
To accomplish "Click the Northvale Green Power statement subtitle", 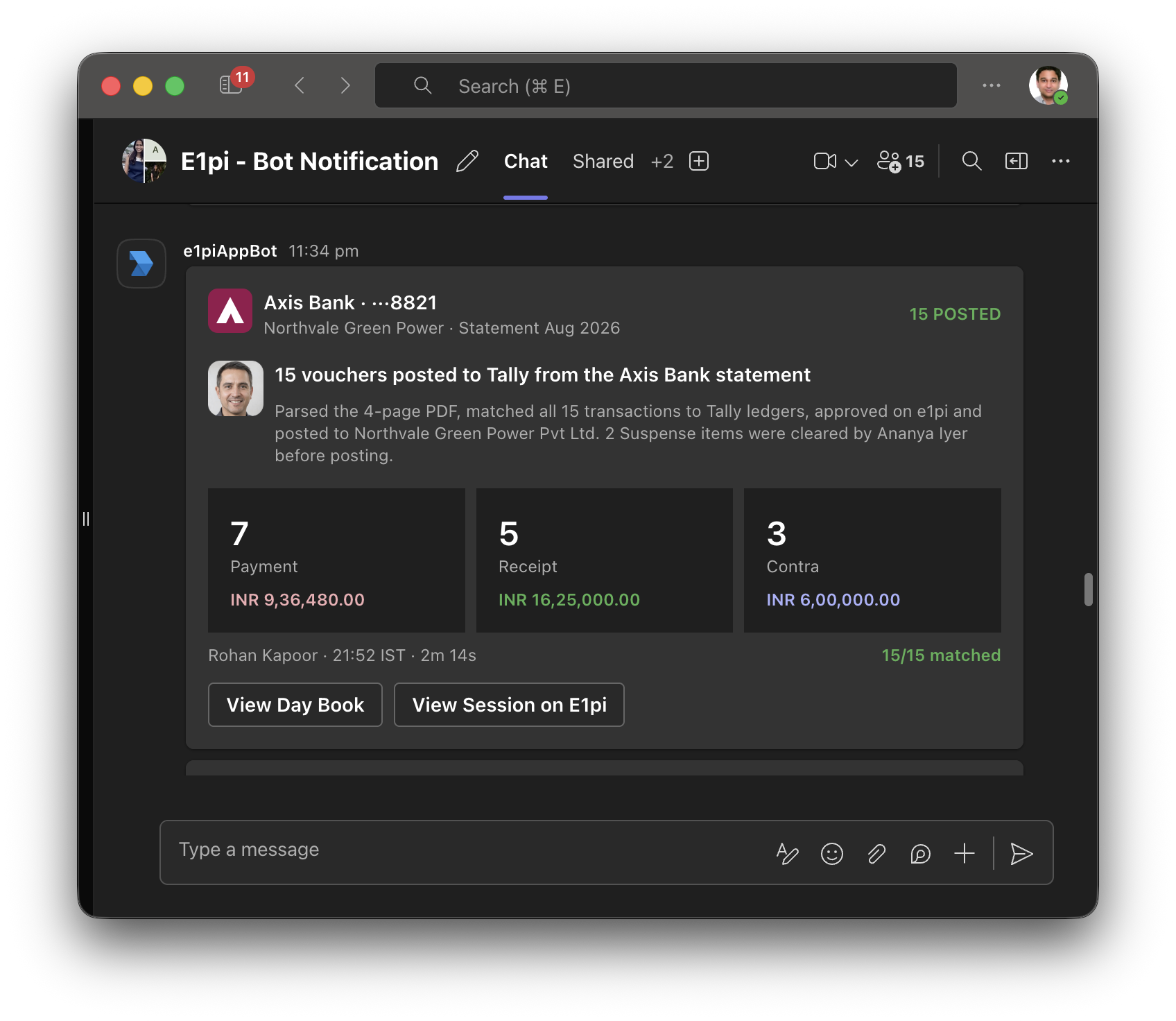I will [442, 328].
